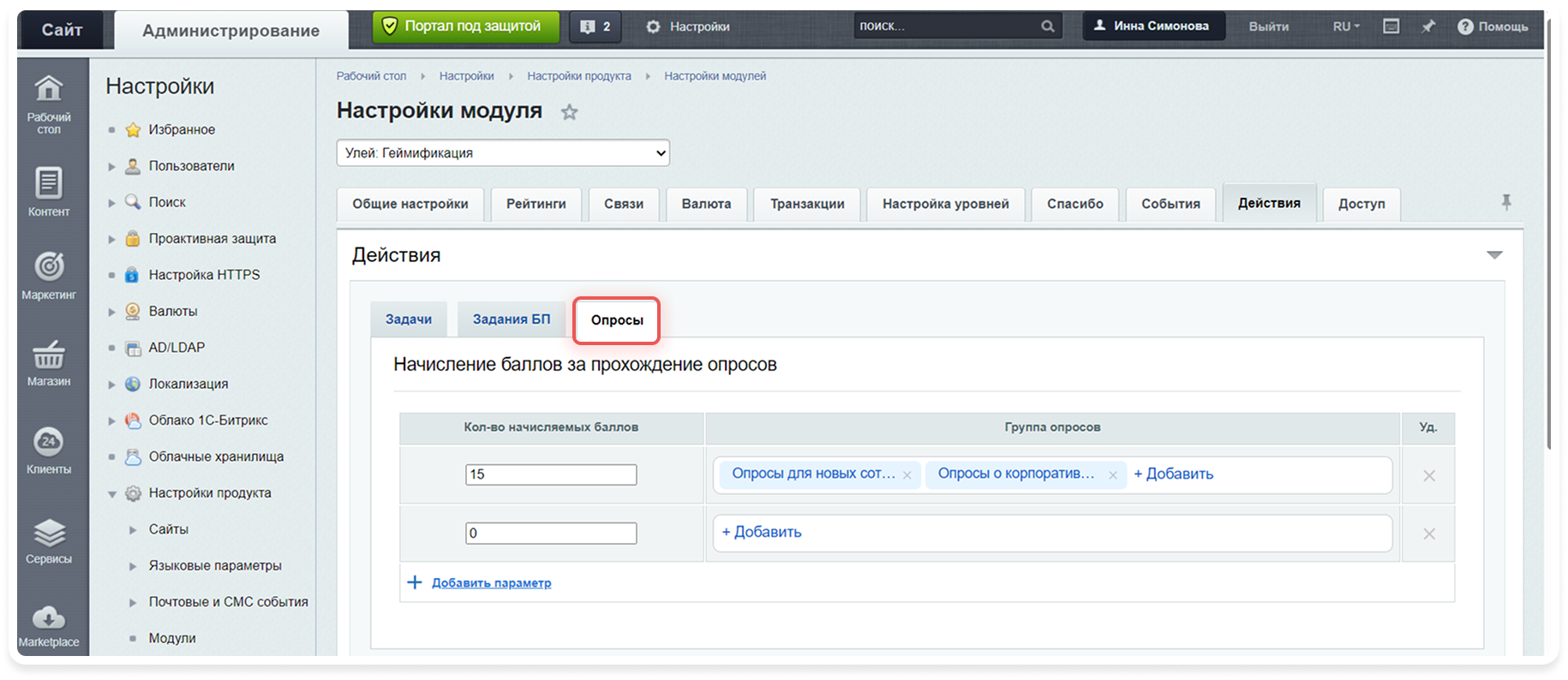The height and width of the screenshot is (680, 1568).
Task: Open the Улей: Геймификация module dropdown
Action: click(x=503, y=153)
